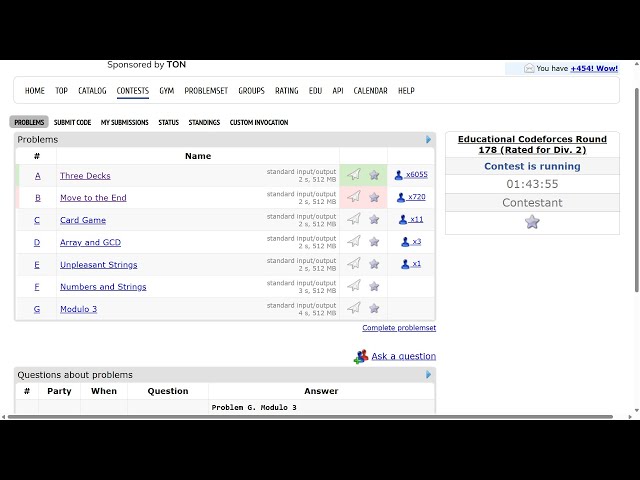Click the submit paper-plane icon for Array and GCD
Screen dimensions: 640x480
[x=354, y=241]
